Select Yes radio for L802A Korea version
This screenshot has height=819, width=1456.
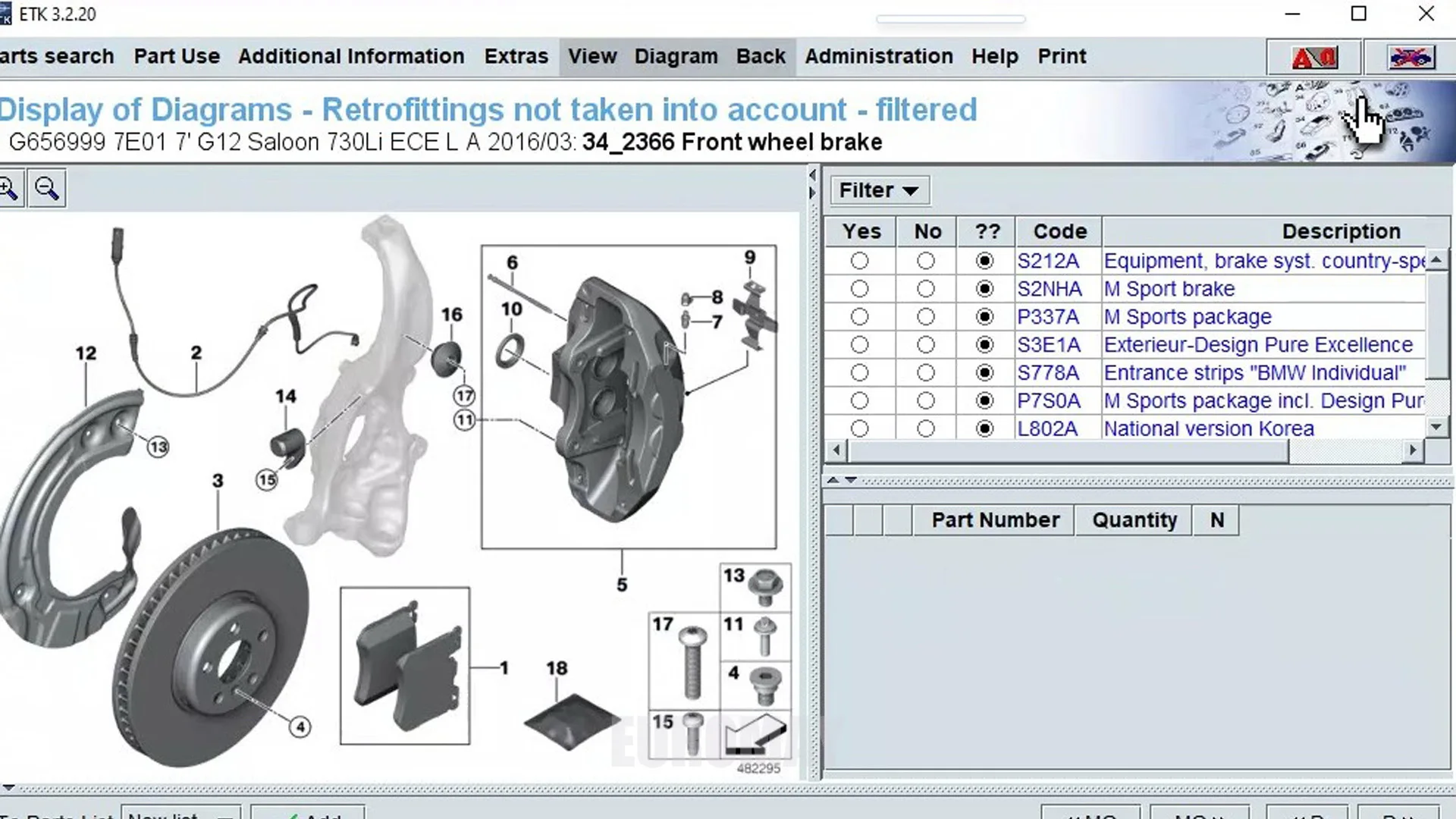(859, 428)
